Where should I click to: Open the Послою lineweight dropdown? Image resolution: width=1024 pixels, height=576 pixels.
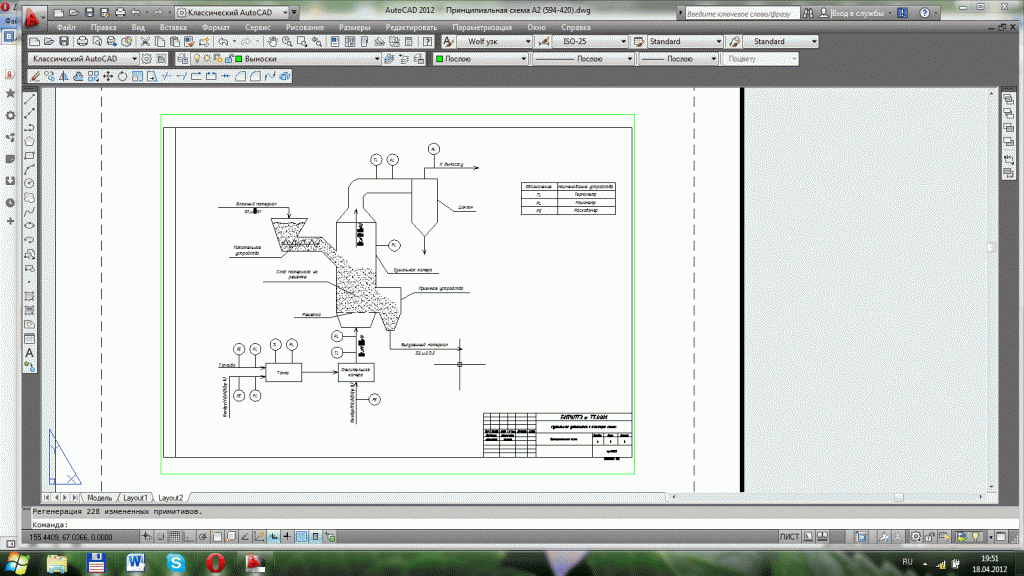tap(679, 59)
